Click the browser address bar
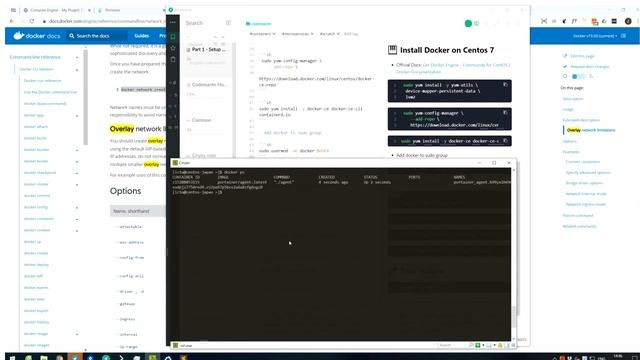640x360 pixels. pos(106,21)
